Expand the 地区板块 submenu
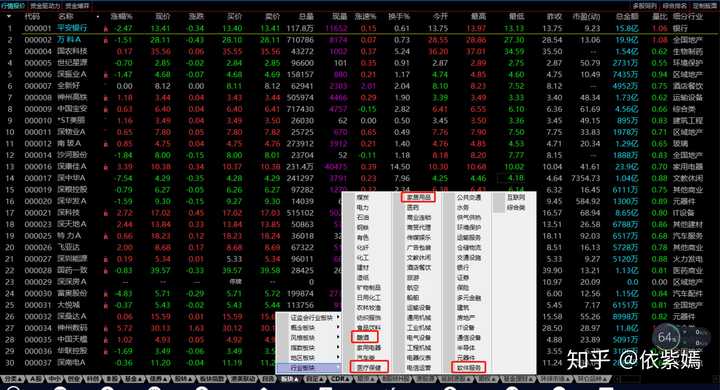The height and width of the screenshot is (390, 720). tap(309, 358)
